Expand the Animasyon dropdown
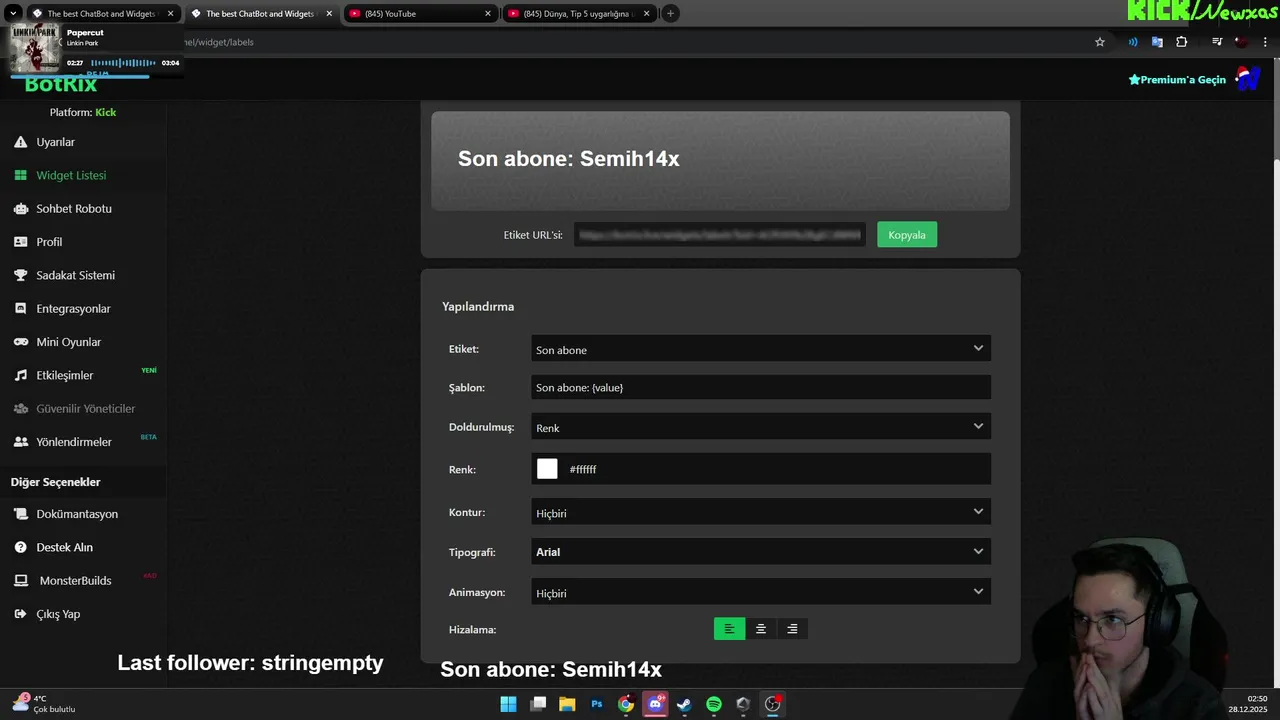 click(761, 592)
